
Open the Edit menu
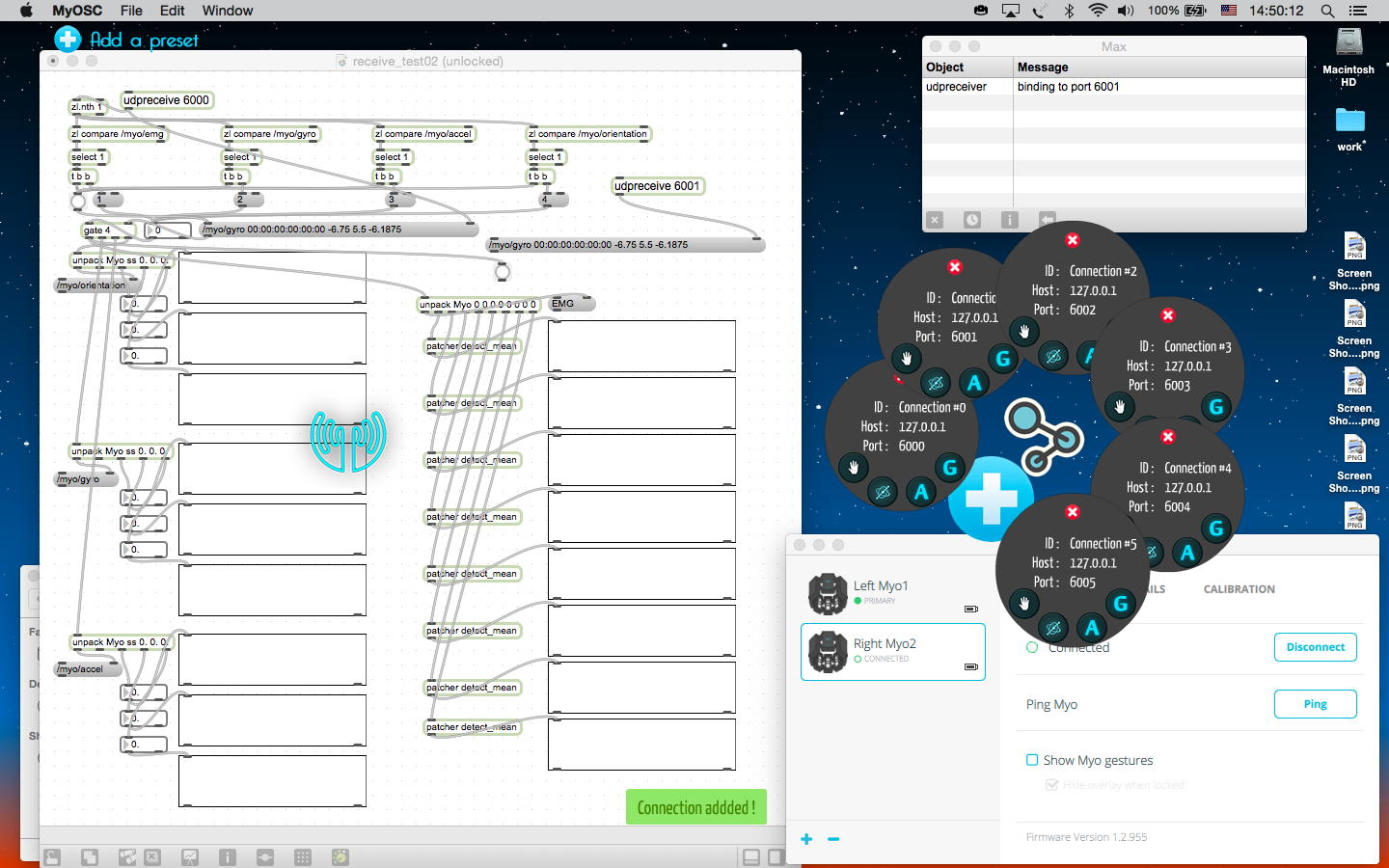click(173, 11)
